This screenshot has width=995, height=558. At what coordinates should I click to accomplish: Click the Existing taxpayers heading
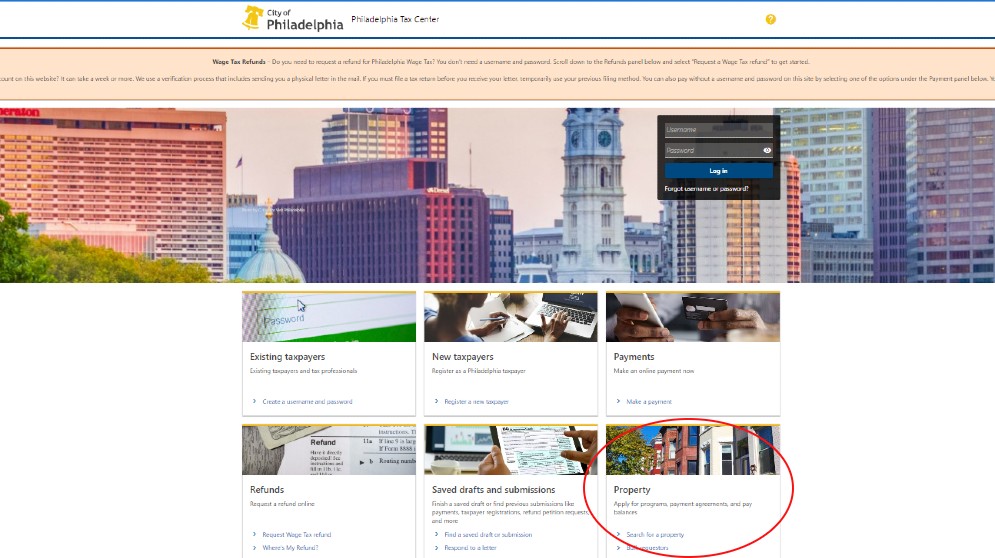287,357
